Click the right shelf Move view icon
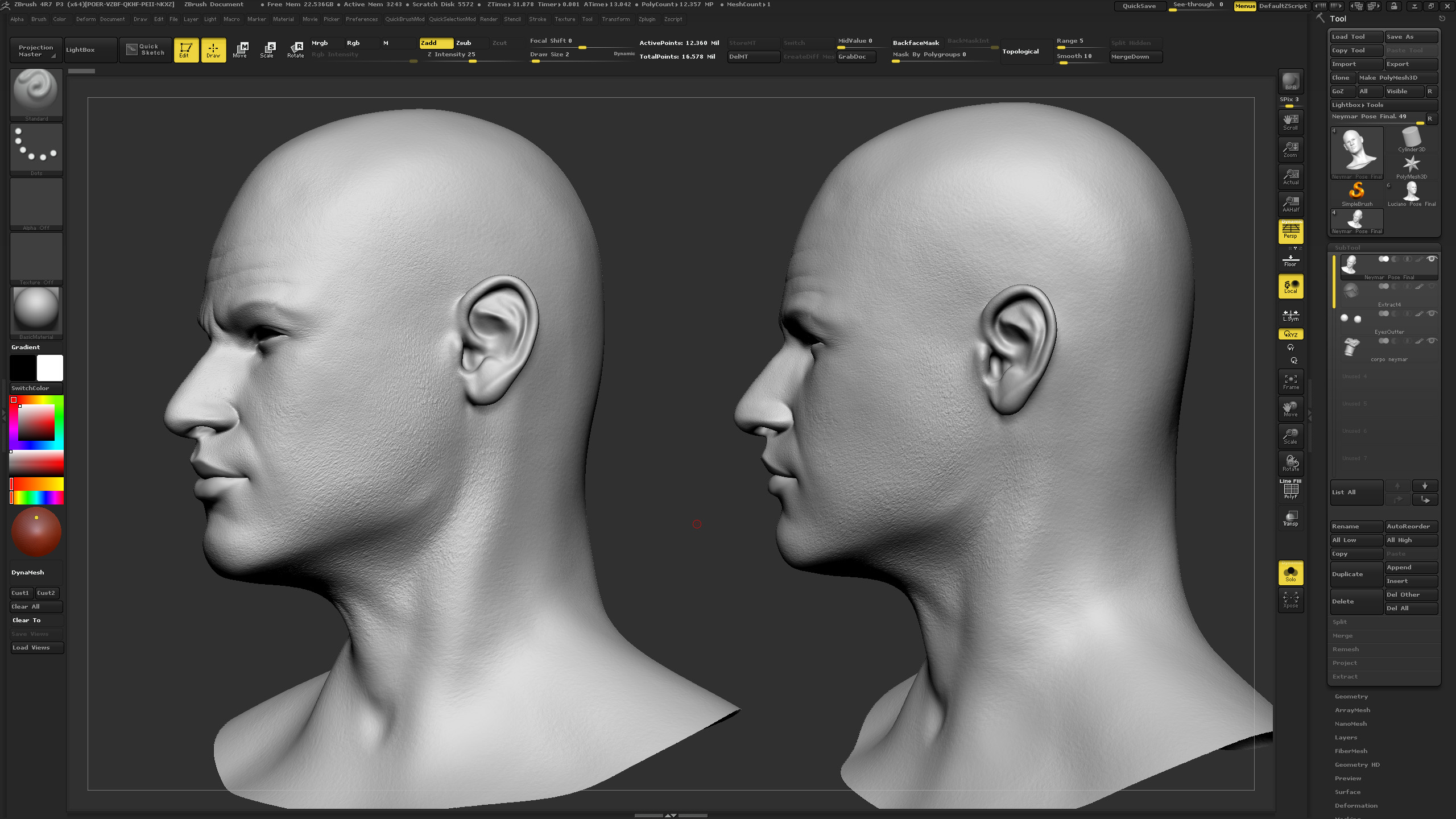 (x=1290, y=409)
